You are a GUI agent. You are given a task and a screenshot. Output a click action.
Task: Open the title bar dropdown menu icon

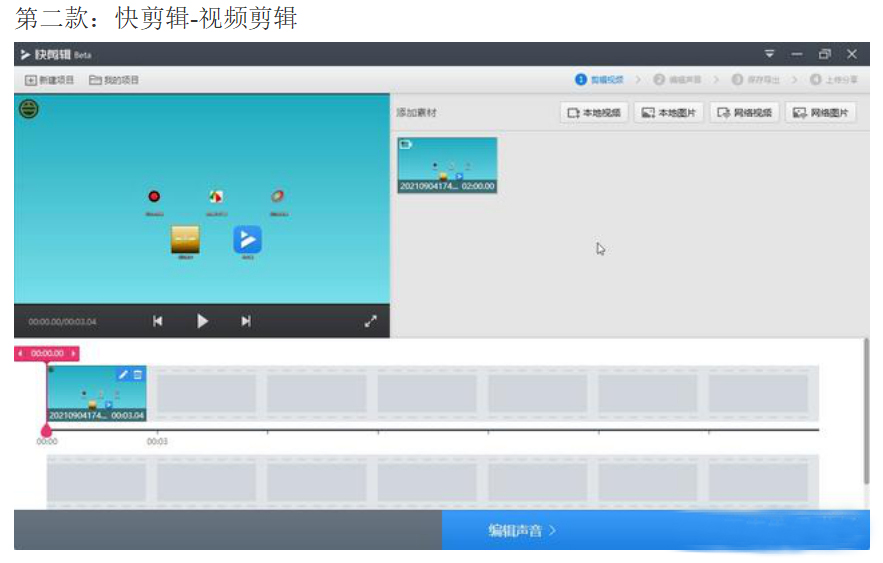click(769, 54)
